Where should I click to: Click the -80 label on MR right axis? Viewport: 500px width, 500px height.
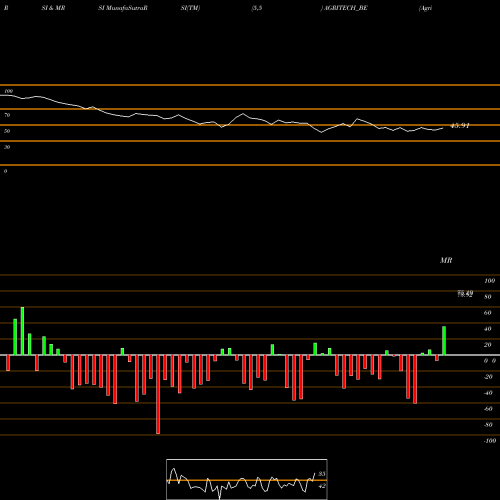(488, 425)
